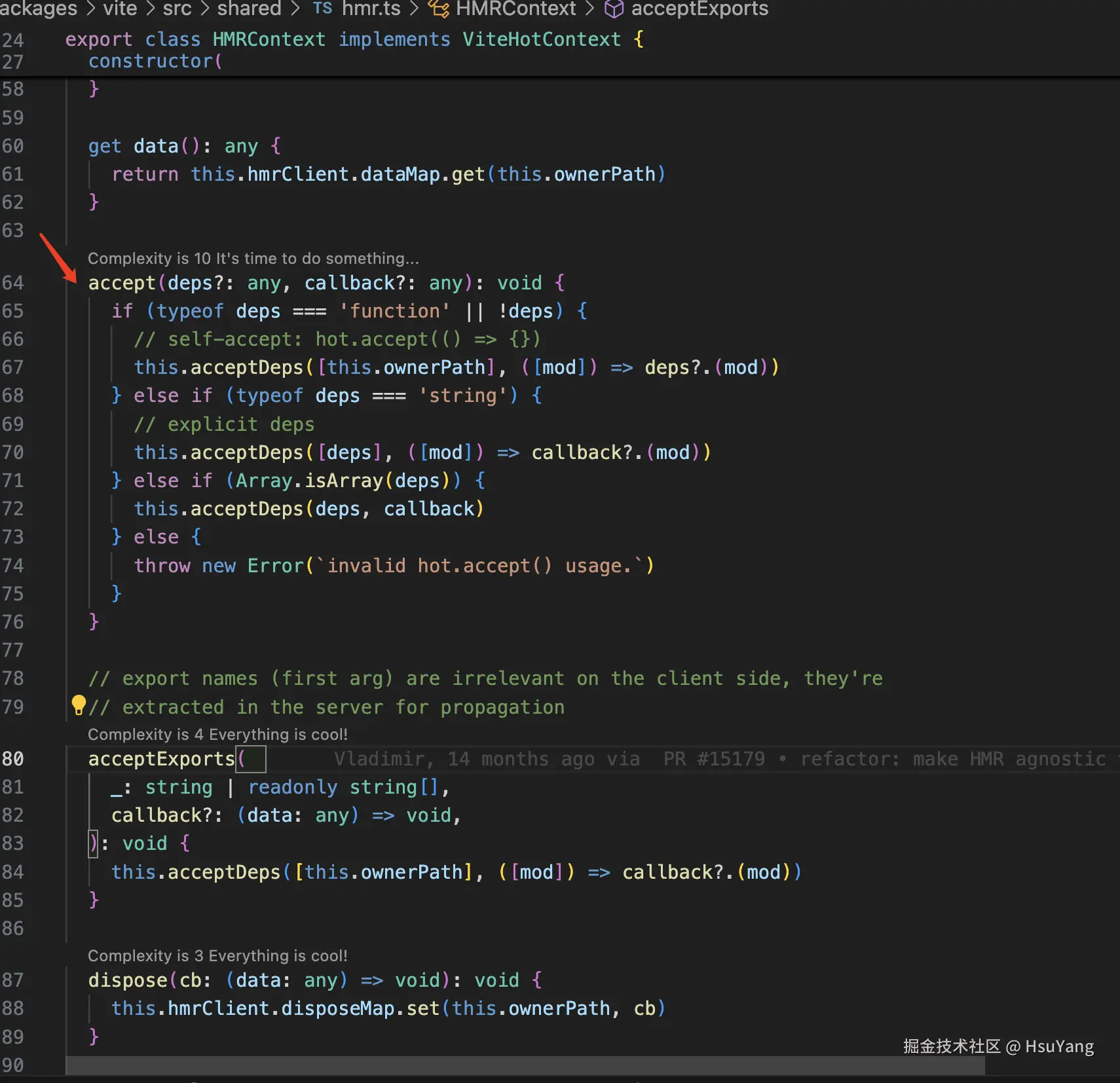This screenshot has height=1083, width=1120.
Task: Click the HMRContext class symbol icon
Action: click(439, 9)
